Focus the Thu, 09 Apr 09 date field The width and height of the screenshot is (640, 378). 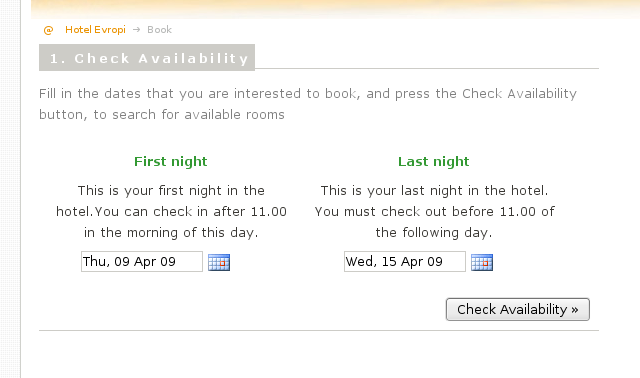point(142,262)
